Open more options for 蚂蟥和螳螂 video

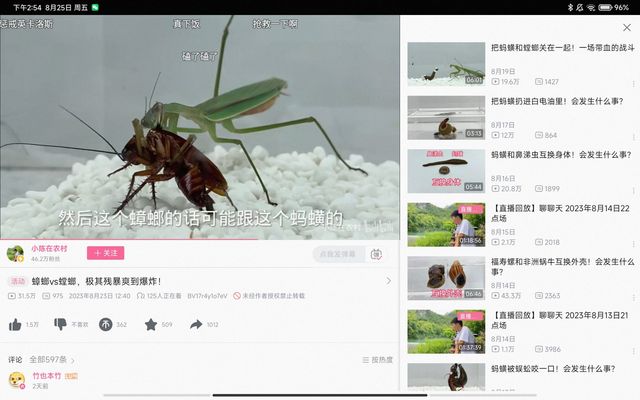pos(633,84)
